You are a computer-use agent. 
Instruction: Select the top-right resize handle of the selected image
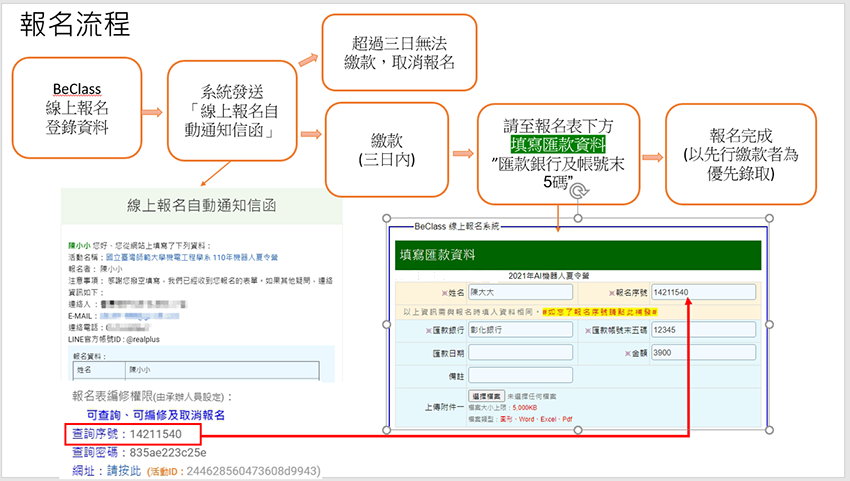point(769,218)
